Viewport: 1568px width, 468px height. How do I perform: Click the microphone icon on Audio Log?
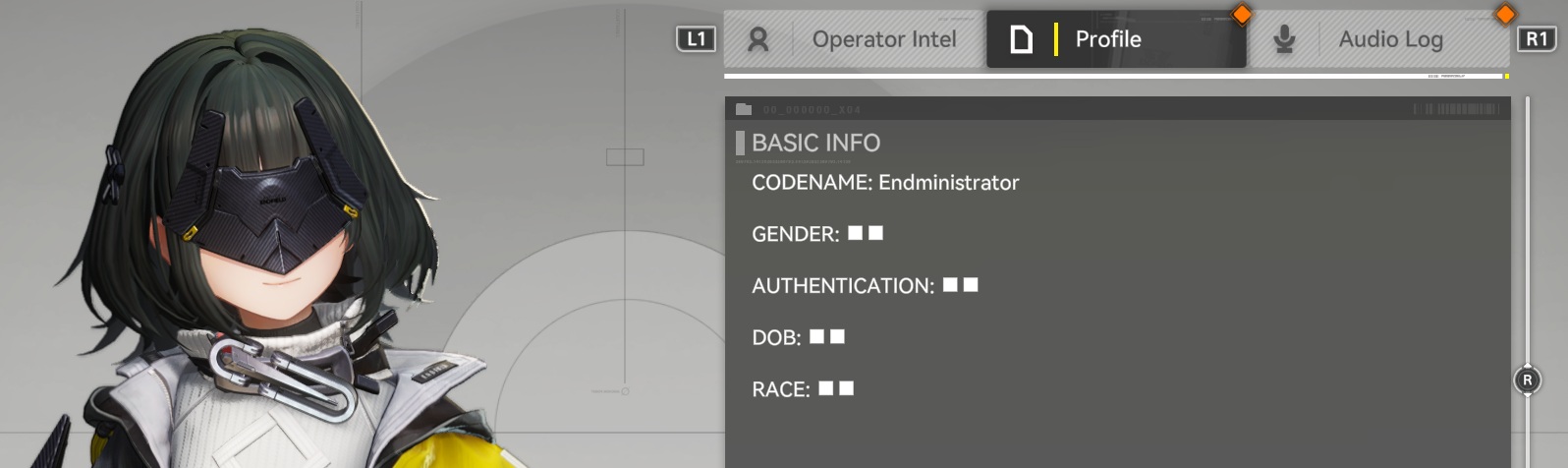pyautogui.click(x=1284, y=39)
